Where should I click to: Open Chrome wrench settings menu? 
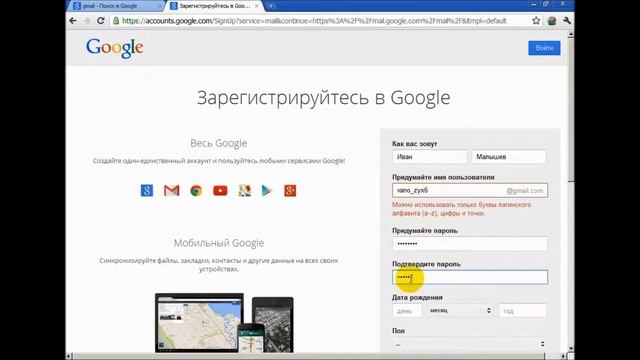pyautogui.click(x=567, y=20)
